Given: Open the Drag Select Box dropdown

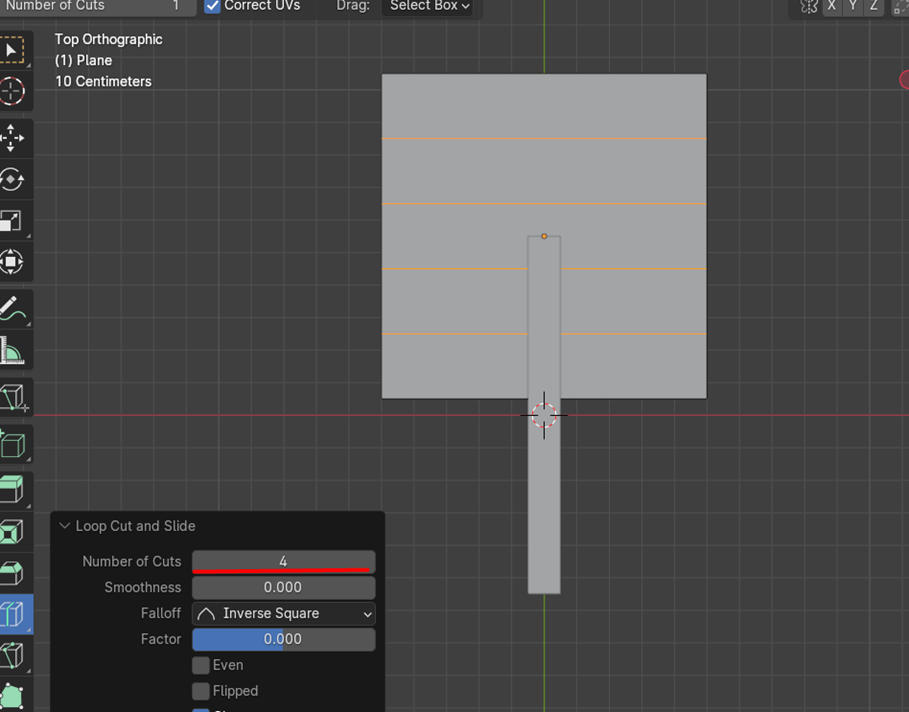Looking at the screenshot, I should pos(429,6).
